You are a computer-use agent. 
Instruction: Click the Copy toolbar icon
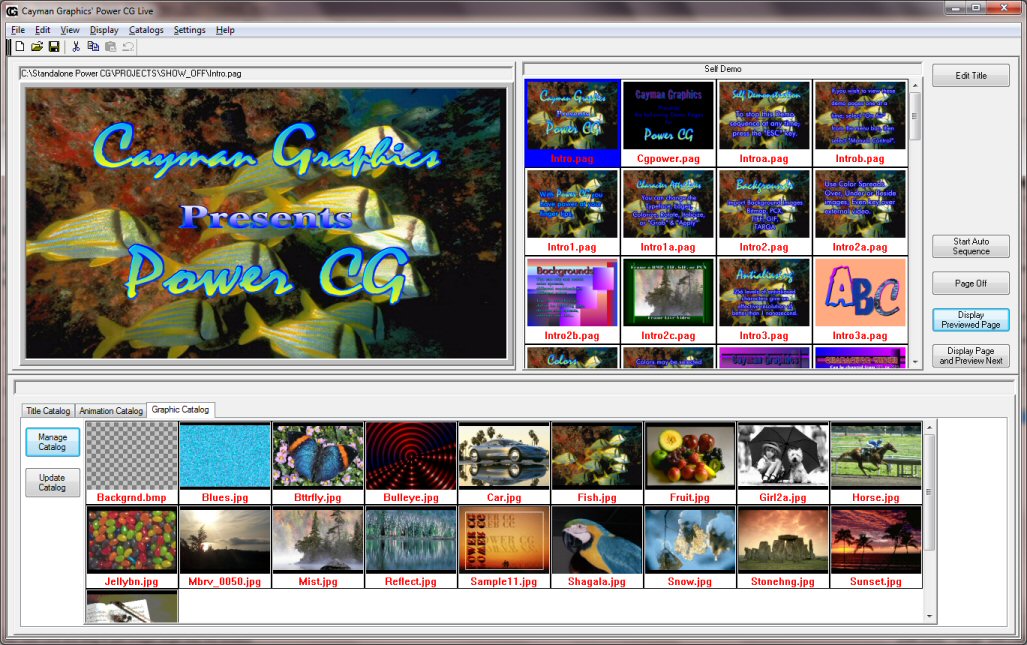pos(93,46)
